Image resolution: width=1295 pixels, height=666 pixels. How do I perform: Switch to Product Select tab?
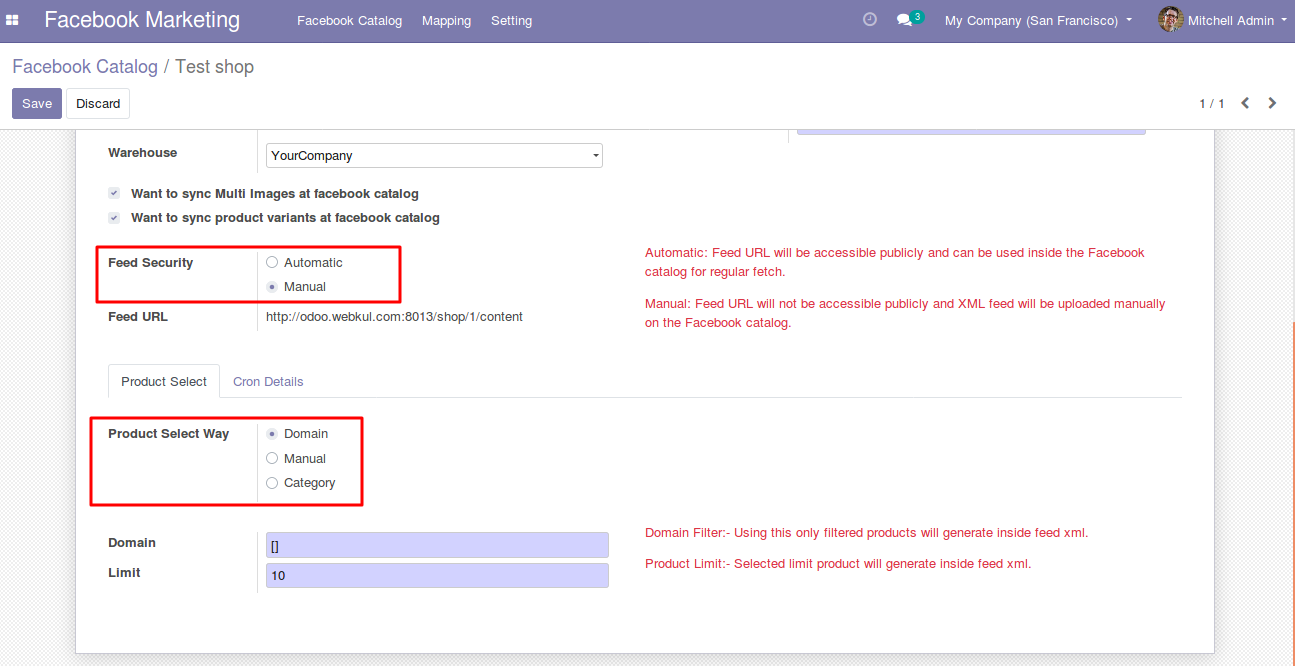pos(164,381)
